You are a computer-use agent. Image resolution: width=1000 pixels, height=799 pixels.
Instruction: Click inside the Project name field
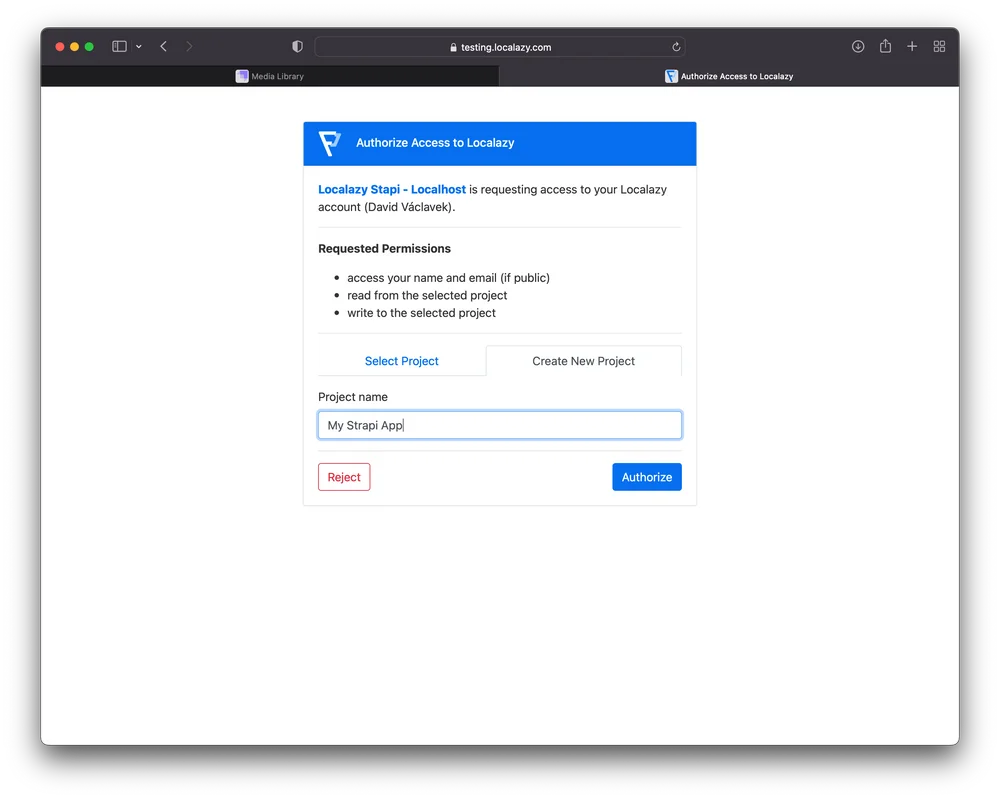tap(499, 424)
